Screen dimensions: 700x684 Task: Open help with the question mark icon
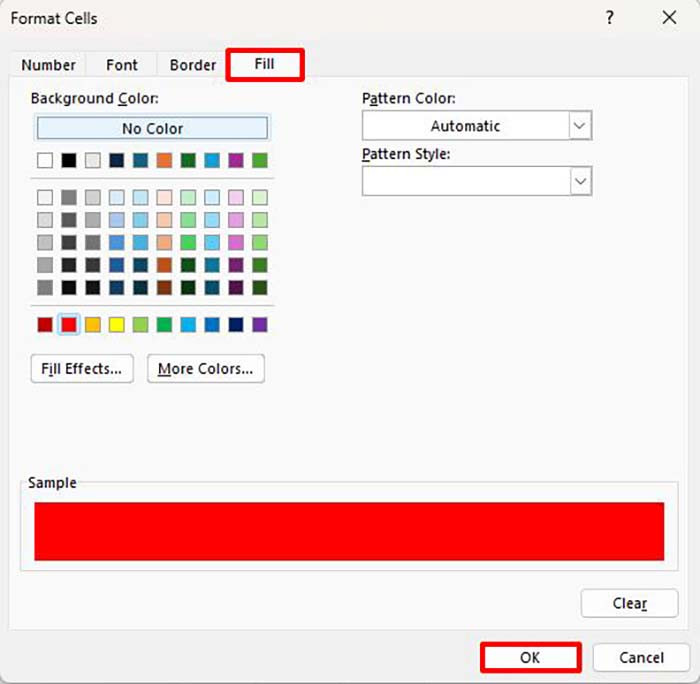[610, 18]
